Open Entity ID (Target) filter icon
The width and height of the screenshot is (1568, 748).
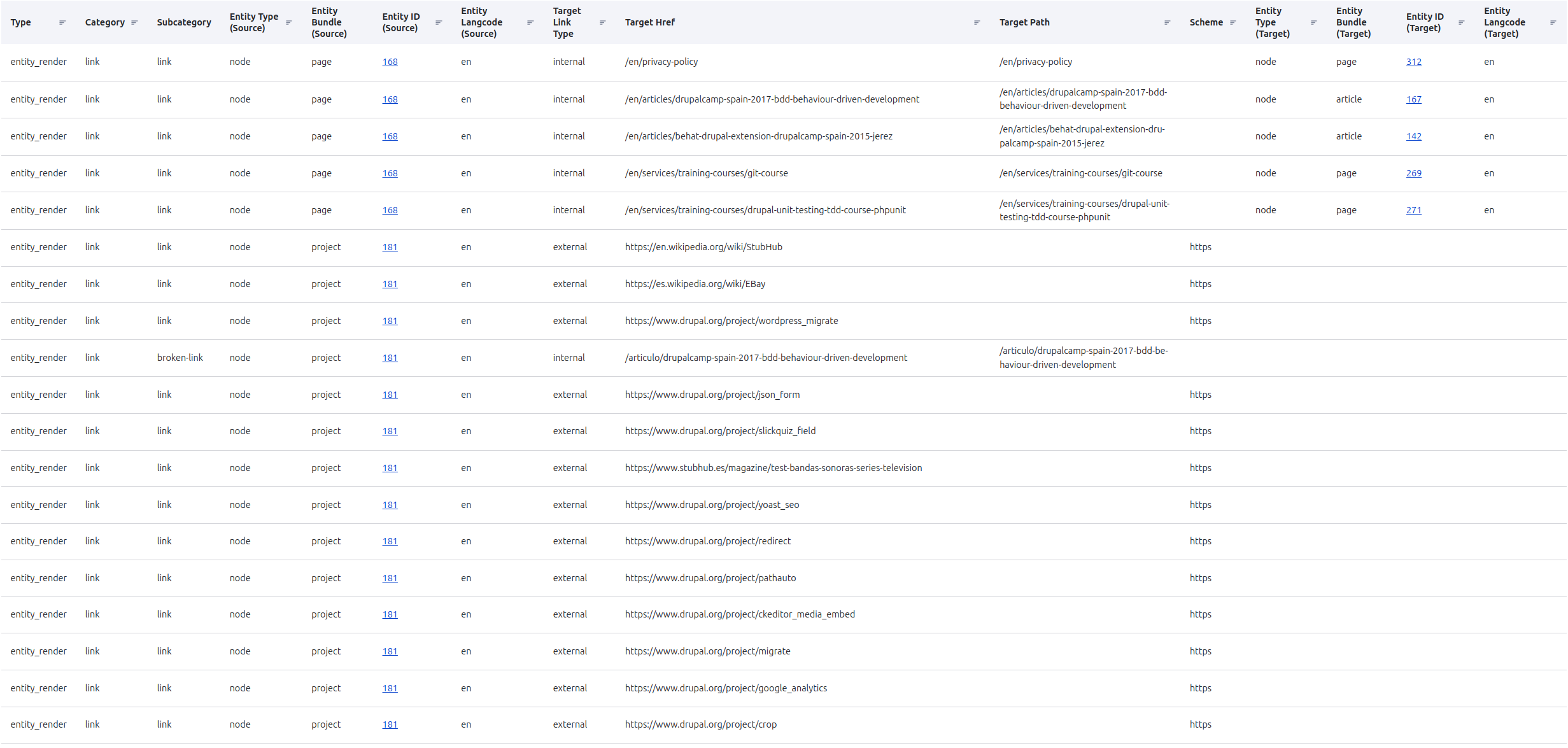click(1462, 22)
